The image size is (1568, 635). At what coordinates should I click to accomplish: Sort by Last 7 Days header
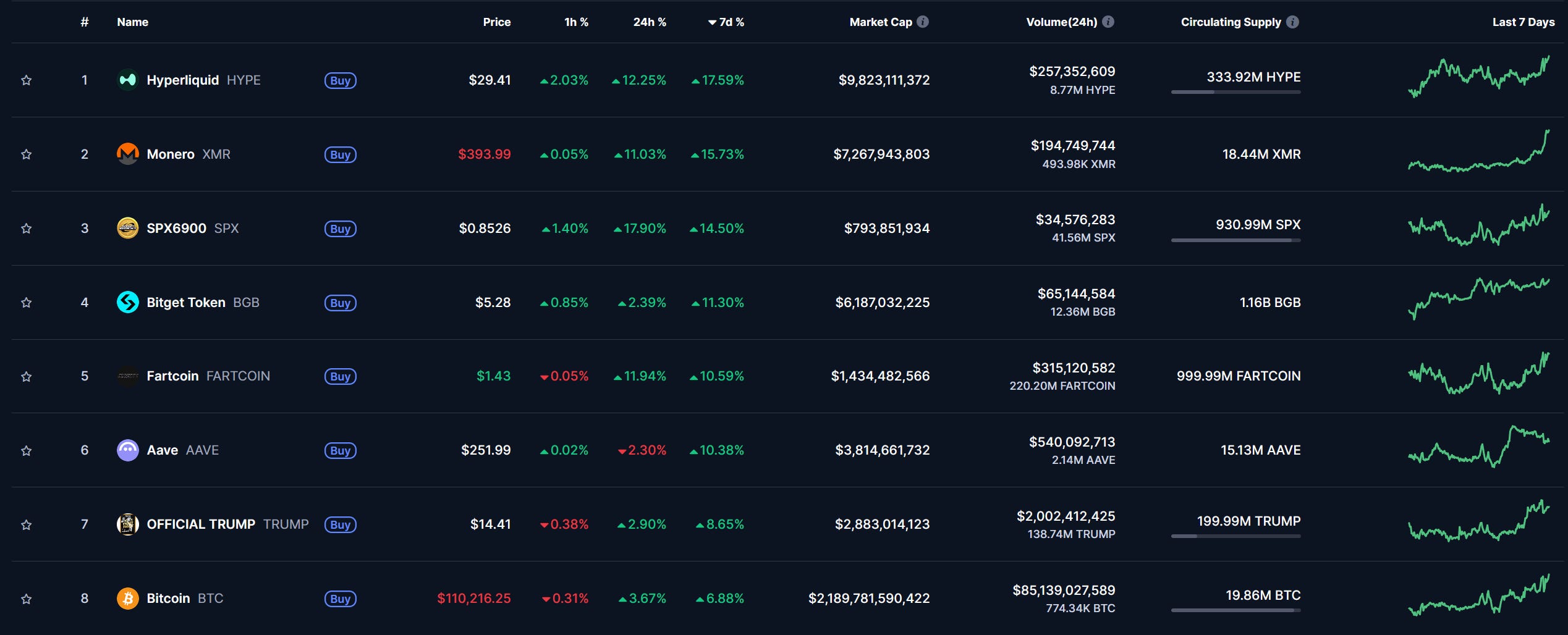(1524, 22)
